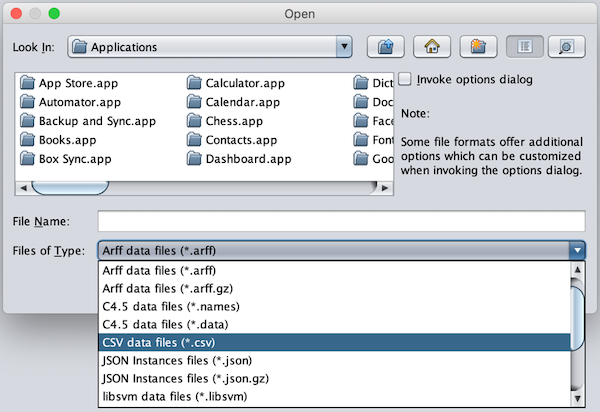Screen dimensions: 600x412
Task: Click the file list right scroll arrow
Action: coord(385,188)
